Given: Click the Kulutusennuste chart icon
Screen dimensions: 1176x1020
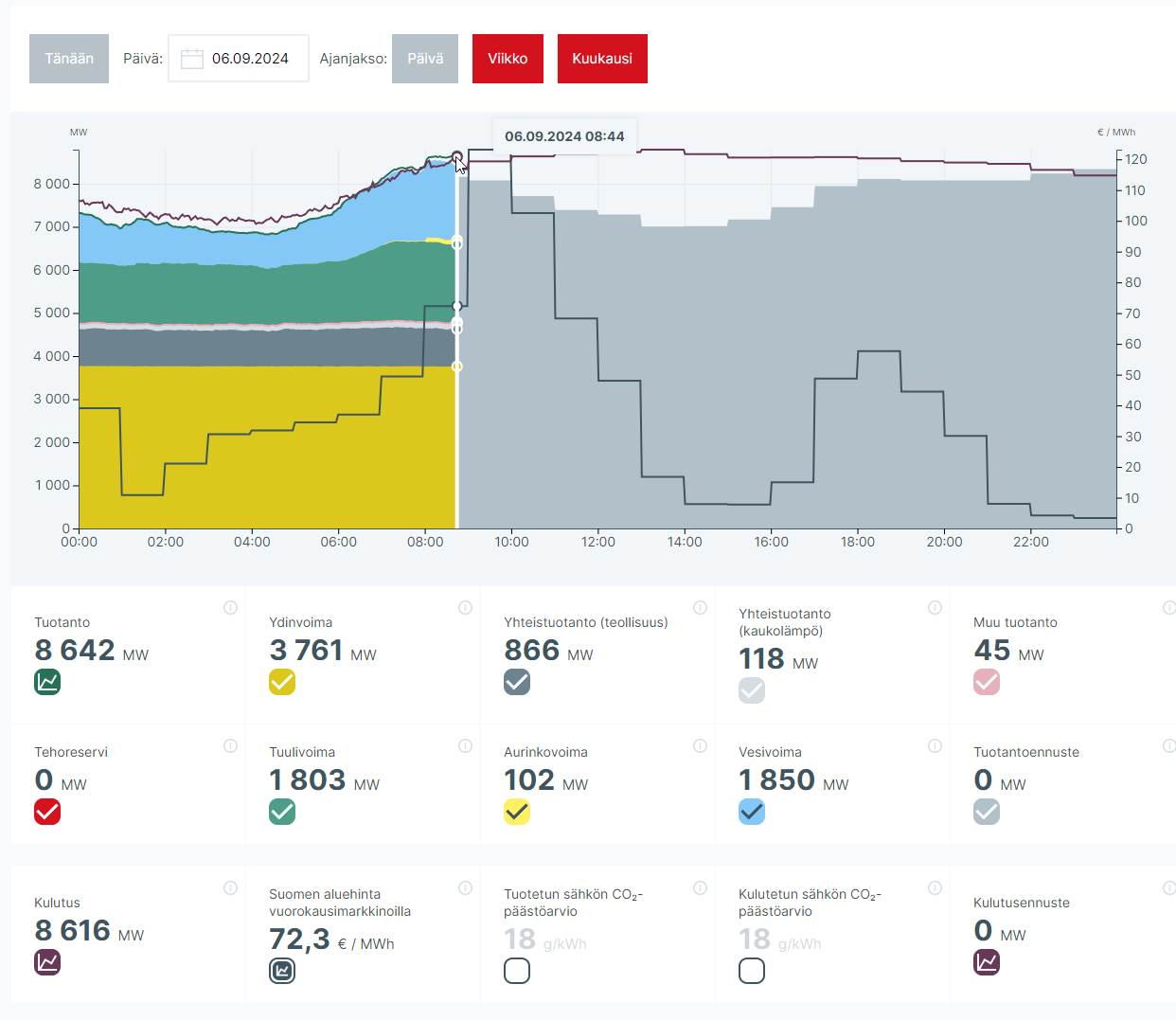Looking at the screenshot, I should [x=987, y=962].
